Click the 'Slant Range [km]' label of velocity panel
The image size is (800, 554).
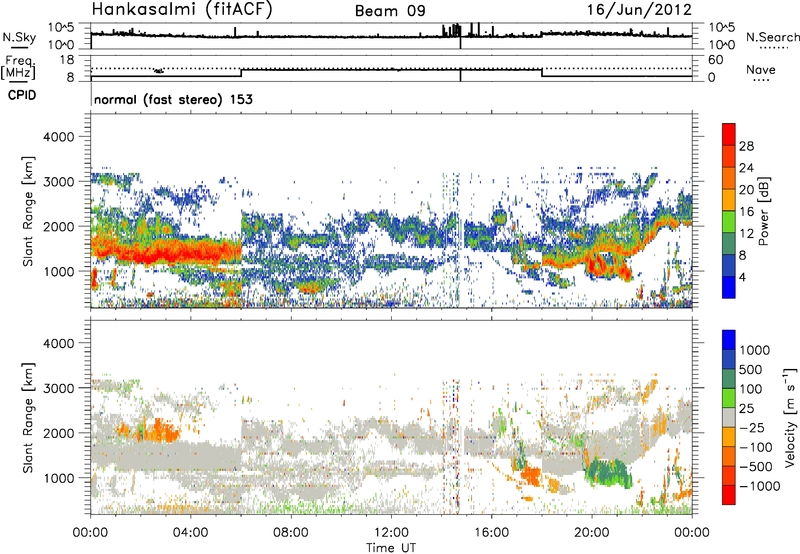(x=28, y=417)
